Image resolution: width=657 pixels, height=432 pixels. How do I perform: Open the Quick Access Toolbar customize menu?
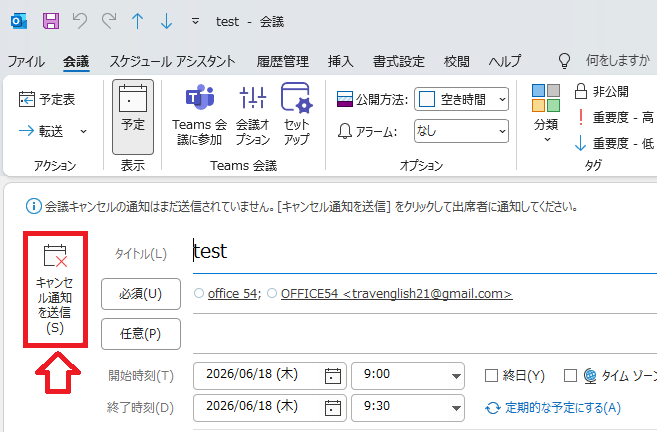click(195, 21)
